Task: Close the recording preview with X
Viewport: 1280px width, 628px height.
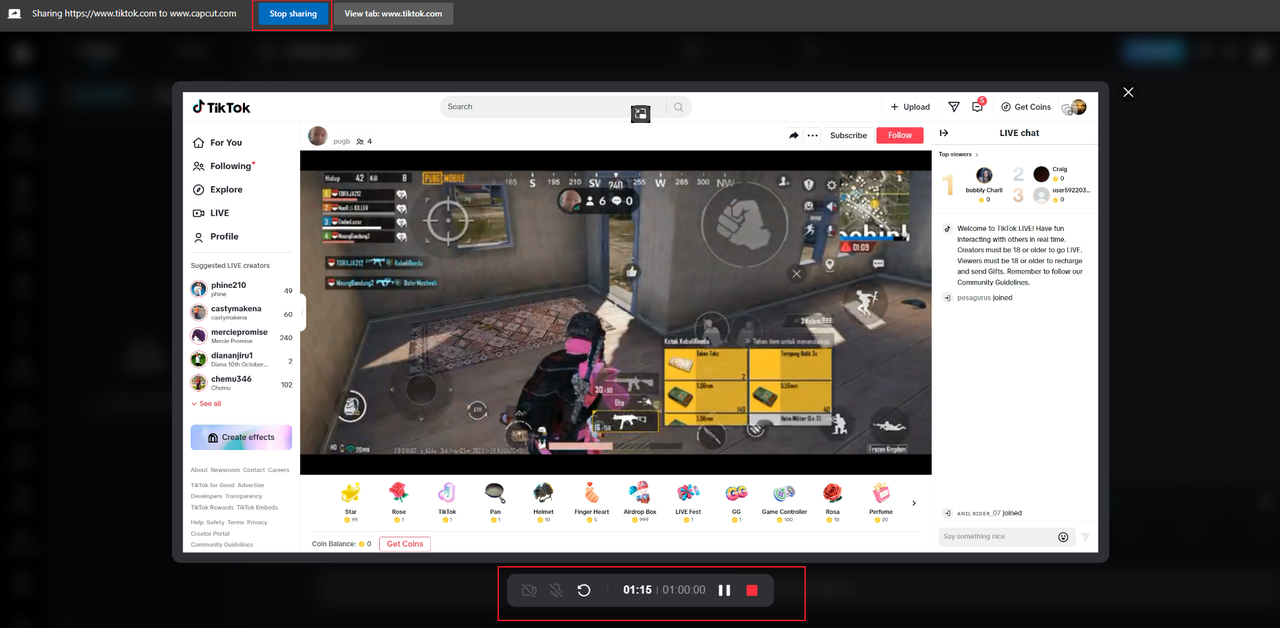Action: coord(1128,92)
